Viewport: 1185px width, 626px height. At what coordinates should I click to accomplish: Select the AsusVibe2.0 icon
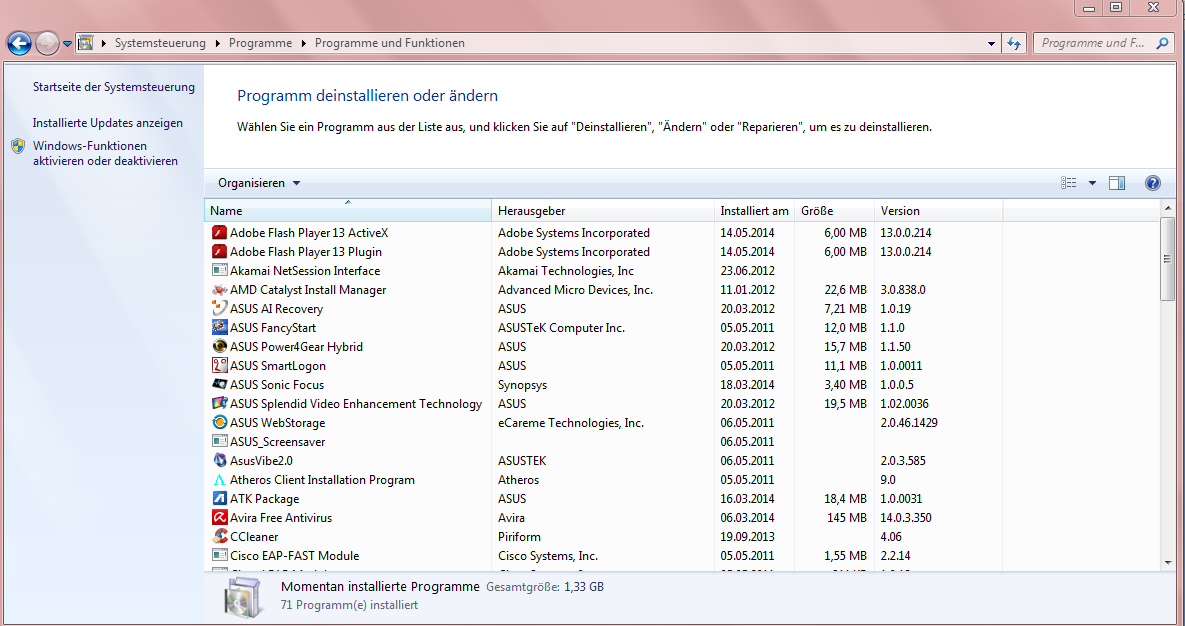[x=219, y=460]
